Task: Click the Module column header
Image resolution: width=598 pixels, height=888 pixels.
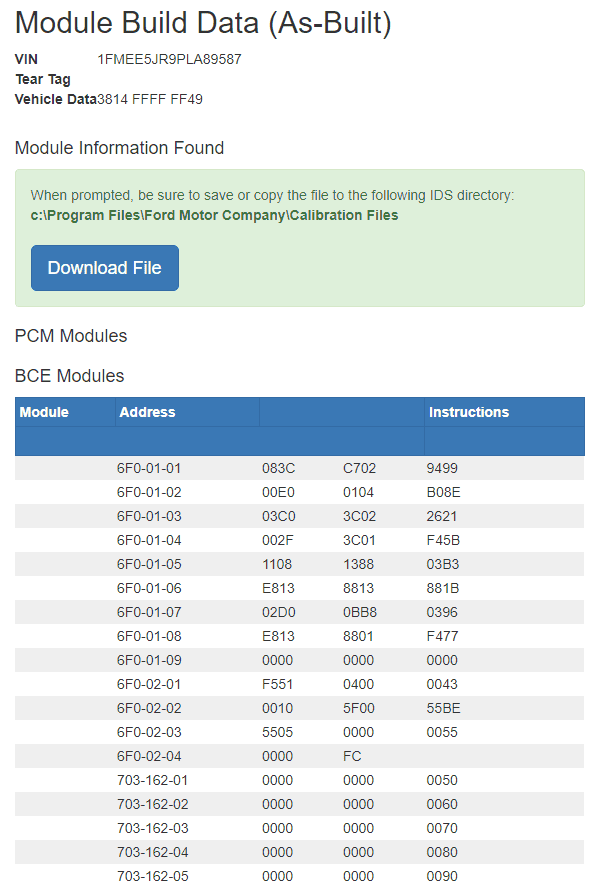Action: point(44,412)
